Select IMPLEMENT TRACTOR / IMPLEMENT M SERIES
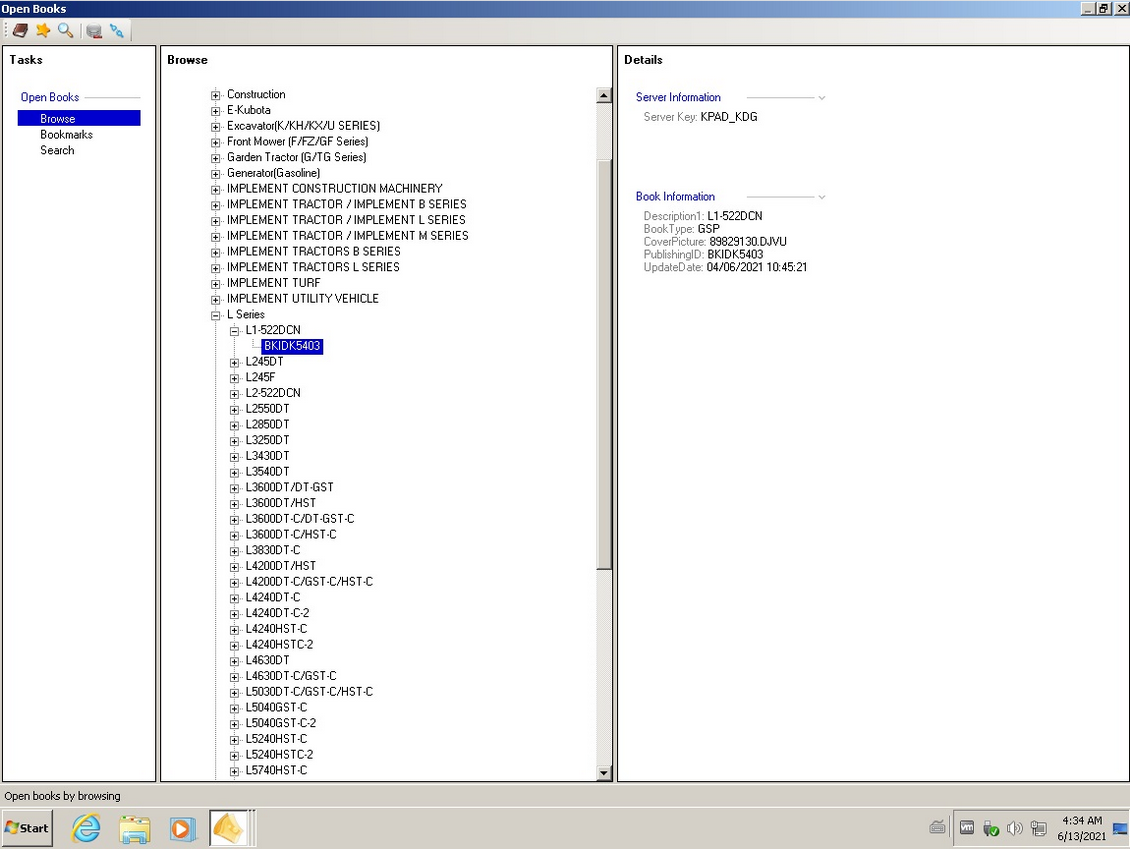This screenshot has height=849, width=1130. pyautogui.click(x=347, y=236)
